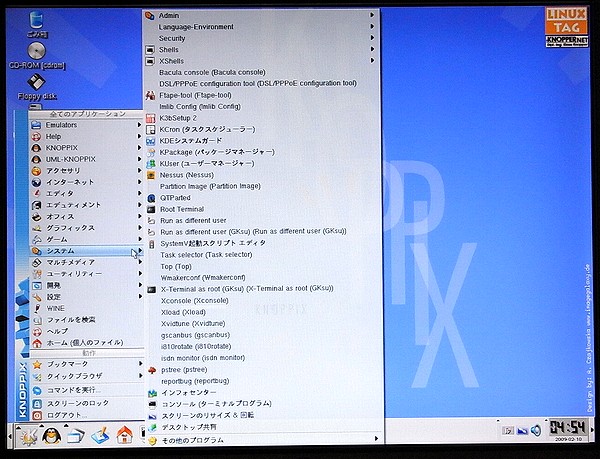Launch スクリーンのリサイズ & 回転
Image resolution: width=600 pixels, height=459 pixels.
coord(208,416)
